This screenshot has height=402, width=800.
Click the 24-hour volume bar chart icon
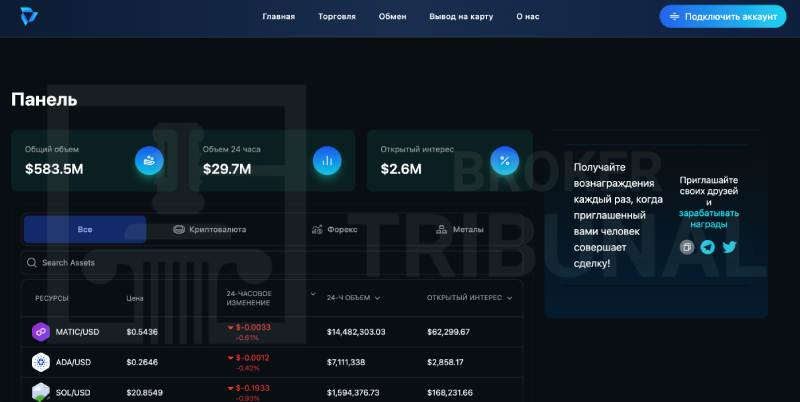tap(327, 160)
